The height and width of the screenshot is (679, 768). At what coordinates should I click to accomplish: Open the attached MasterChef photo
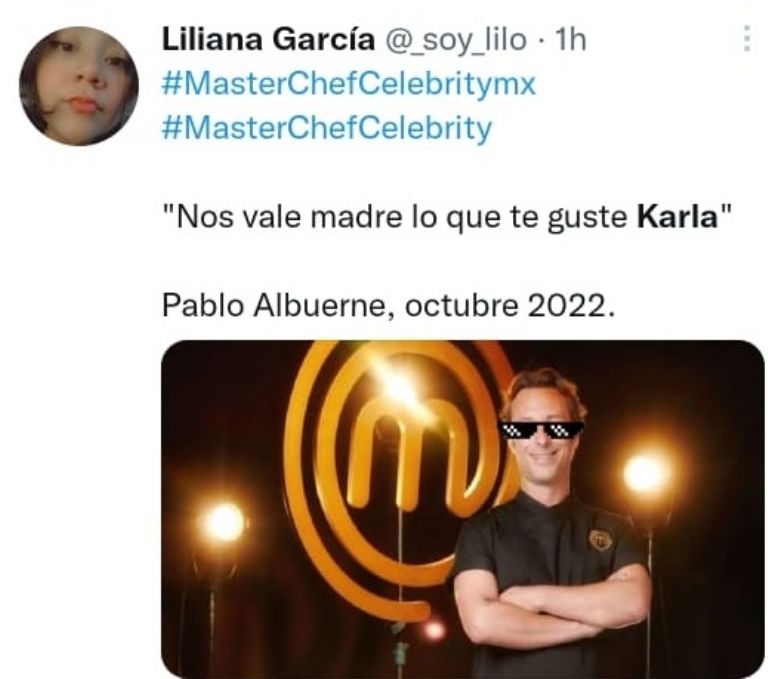[x=463, y=509]
